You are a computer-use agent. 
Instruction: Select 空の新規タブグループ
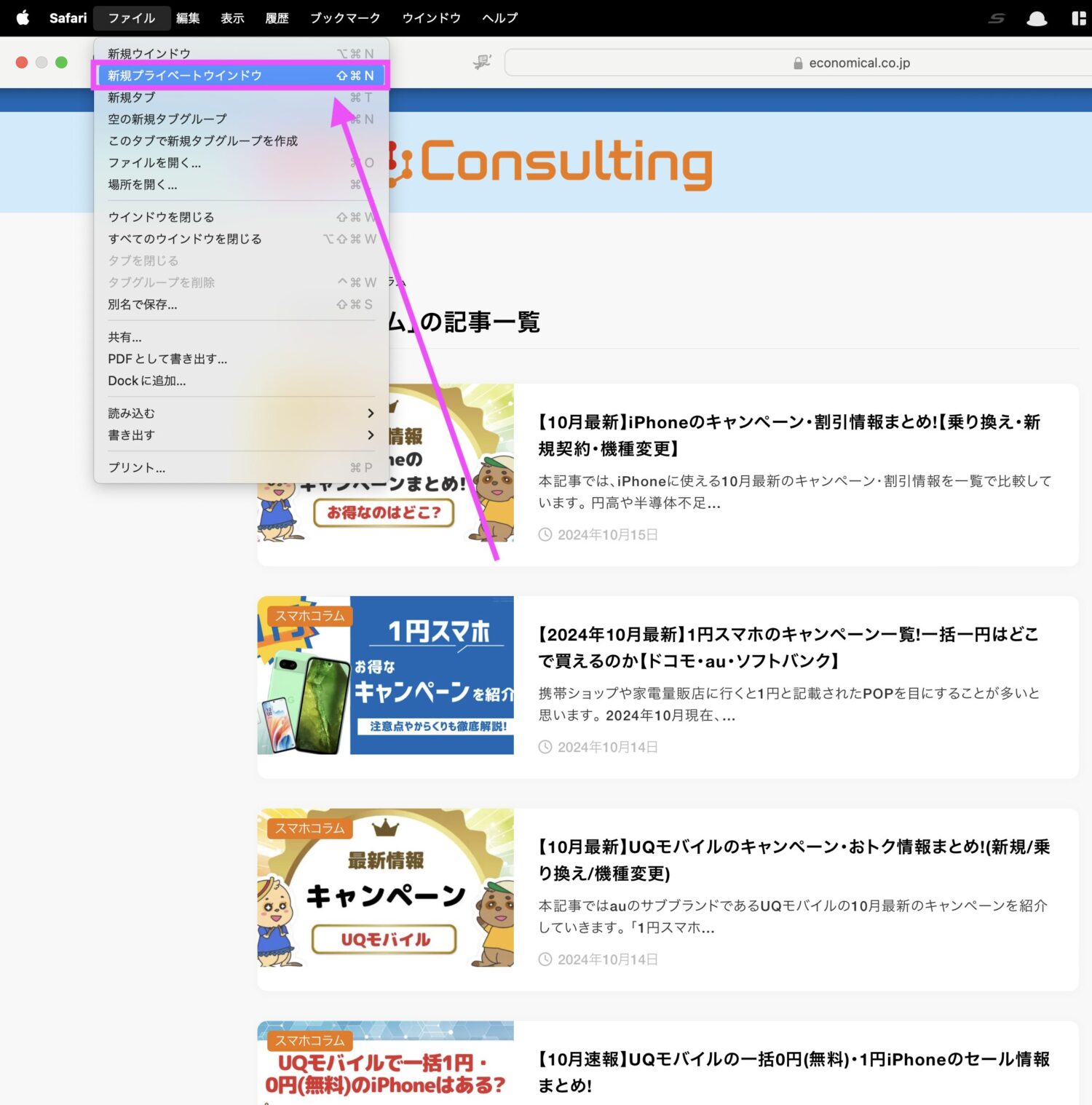tap(241, 119)
